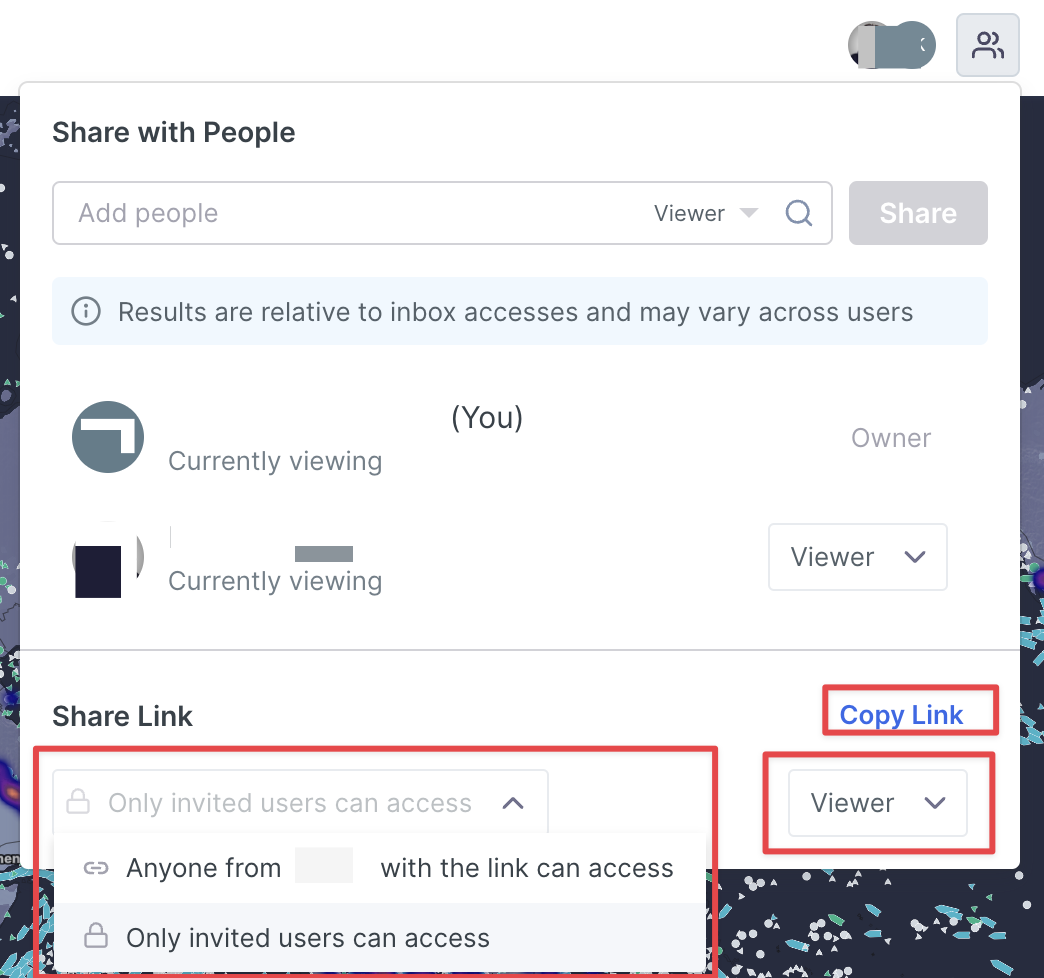The height and width of the screenshot is (978, 1044).
Task: Click the "Results are relative to inbox accesses" notice
Action: [515, 312]
